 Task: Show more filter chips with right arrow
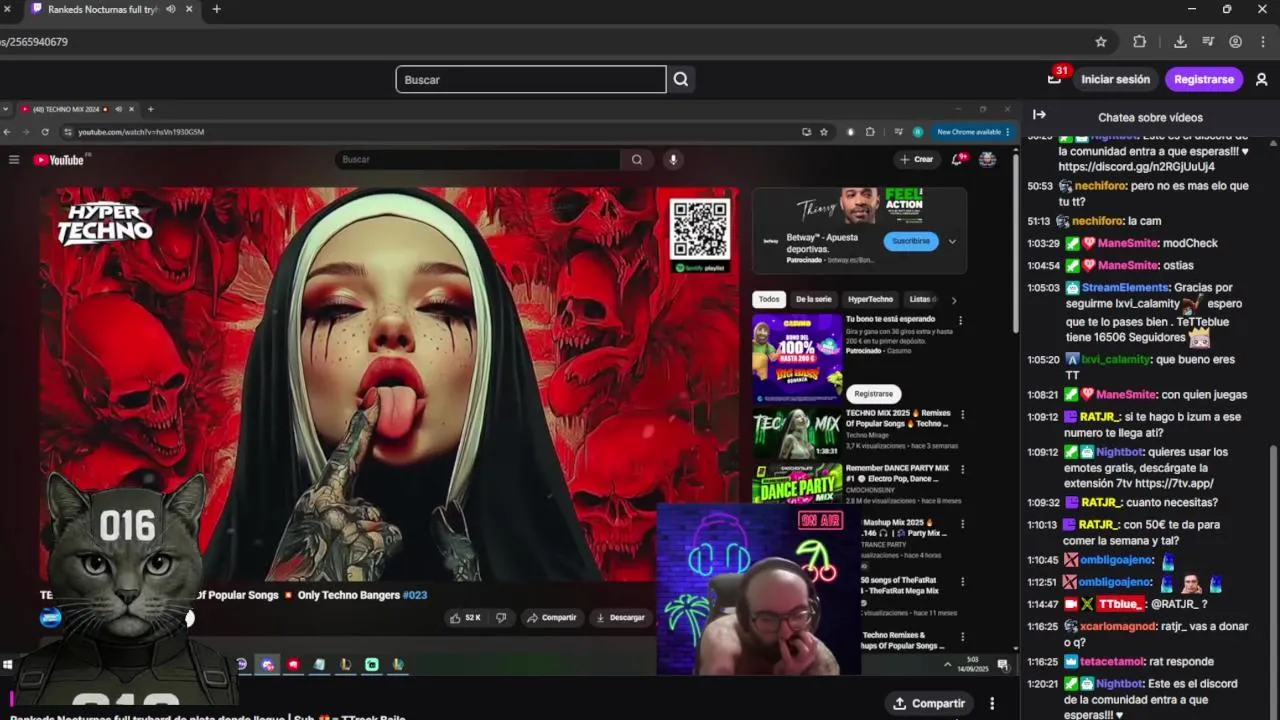tap(954, 300)
